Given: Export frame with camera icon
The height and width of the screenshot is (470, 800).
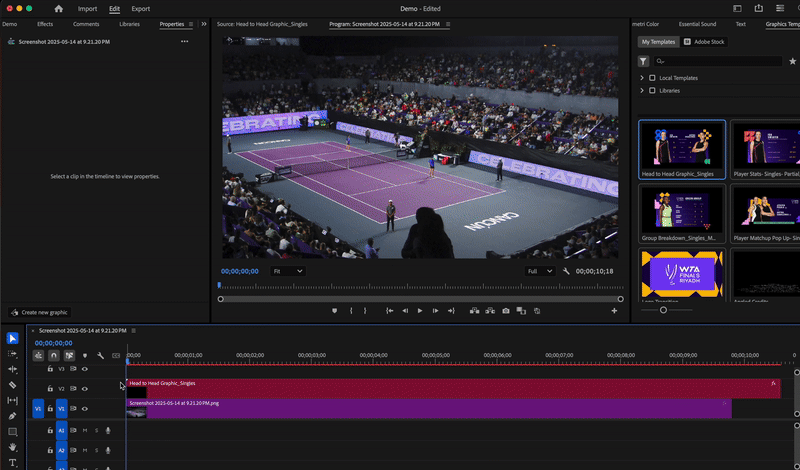Looking at the screenshot, I should pos(506,311).
